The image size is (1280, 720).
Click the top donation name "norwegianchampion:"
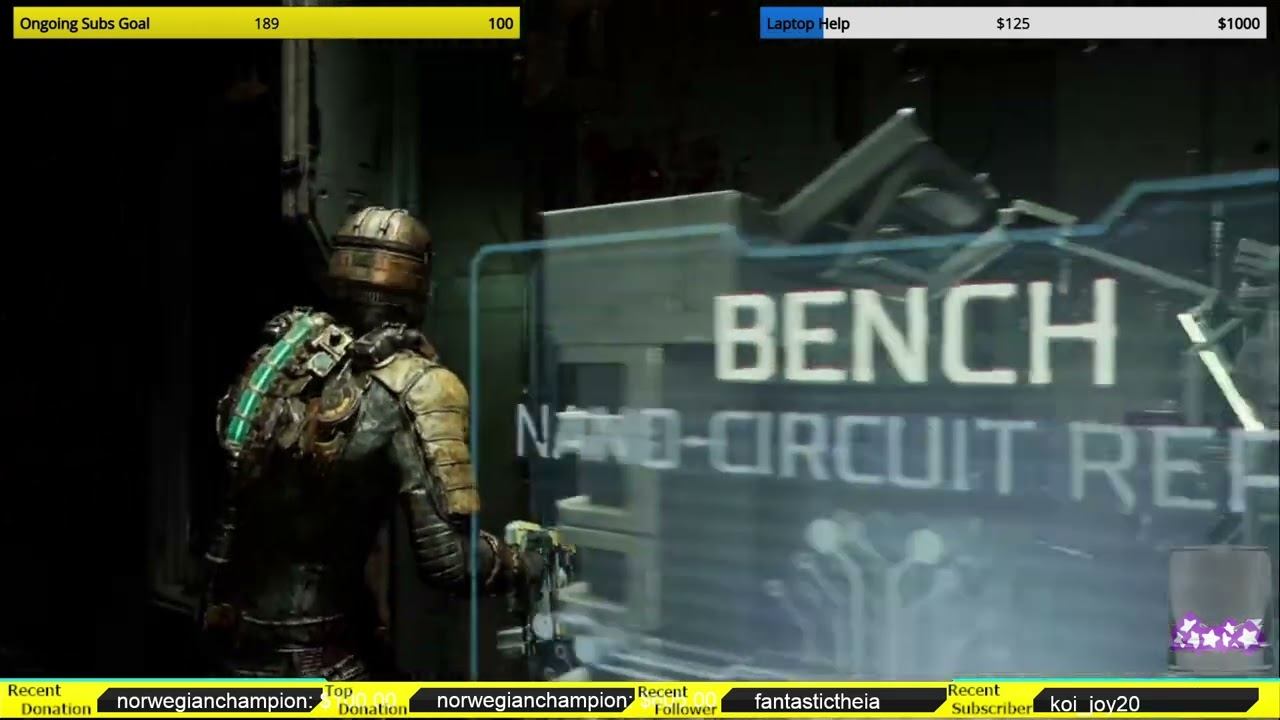(x=535, y=702)
